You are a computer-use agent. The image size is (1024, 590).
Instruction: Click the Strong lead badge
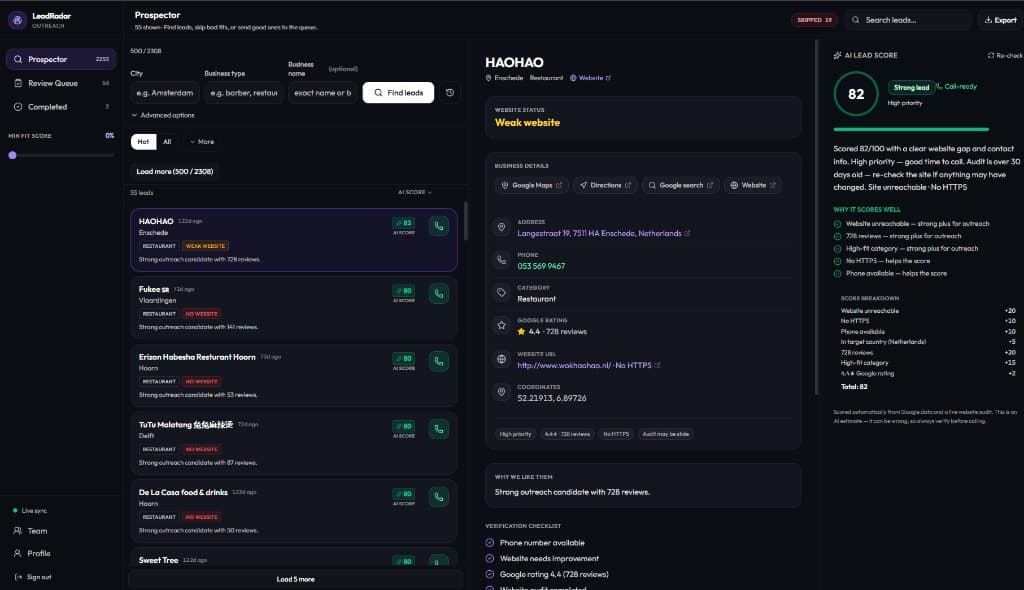pyautogui.click(x=911, y=87)
